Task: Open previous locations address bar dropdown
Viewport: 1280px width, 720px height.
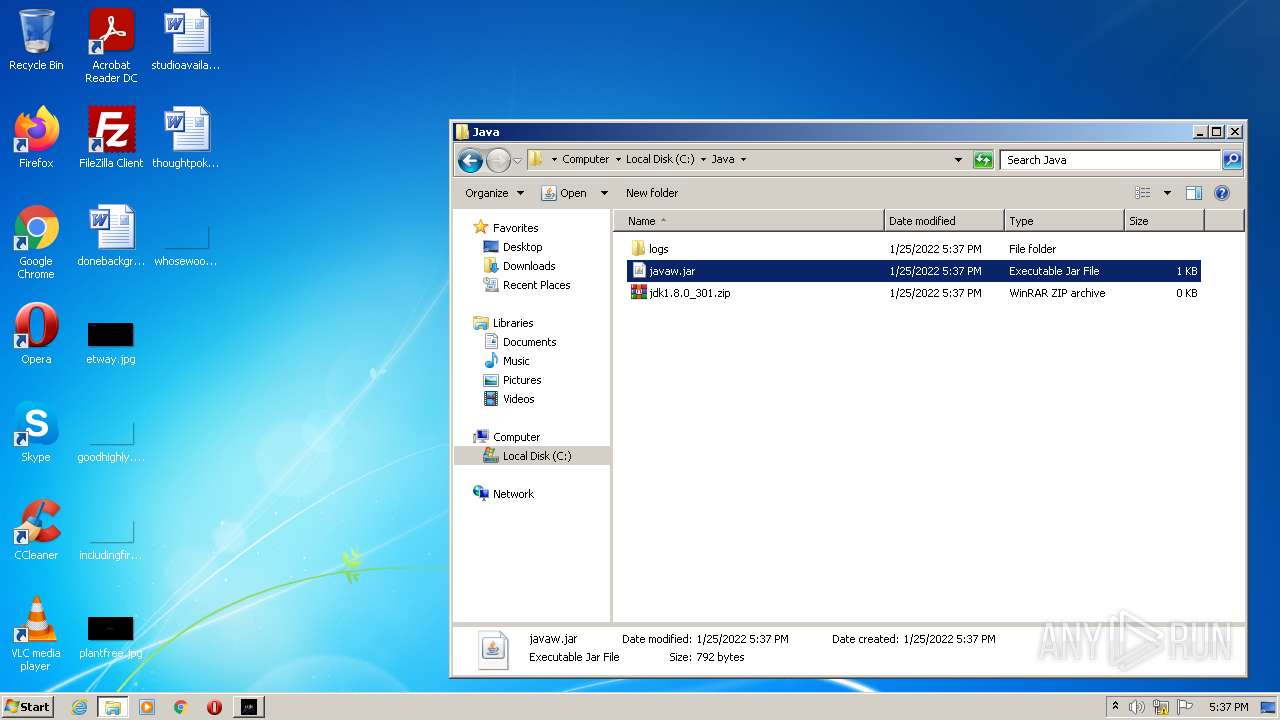Action: (958, 160)
